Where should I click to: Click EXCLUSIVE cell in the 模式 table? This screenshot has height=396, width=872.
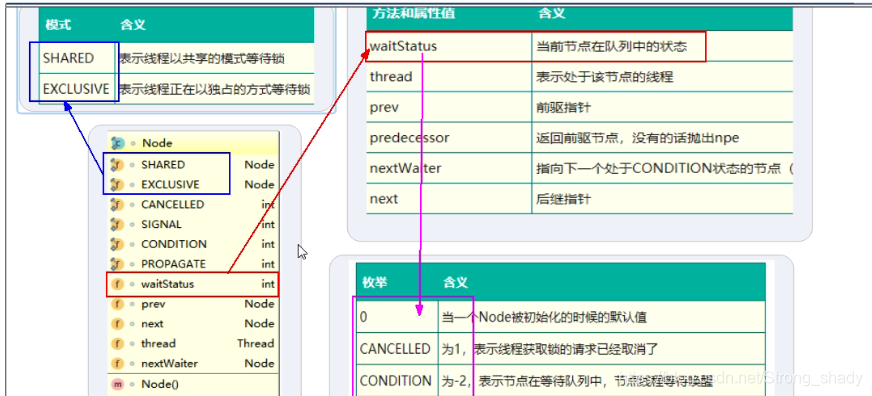tap(77, 88)
